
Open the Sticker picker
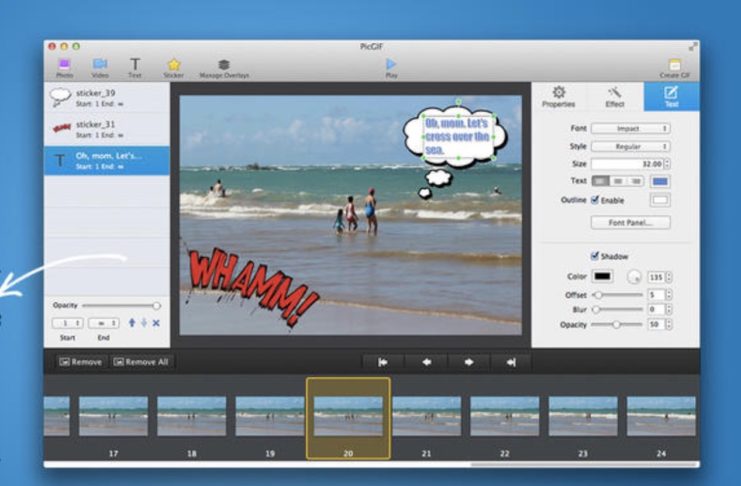(x=173, y=64)
